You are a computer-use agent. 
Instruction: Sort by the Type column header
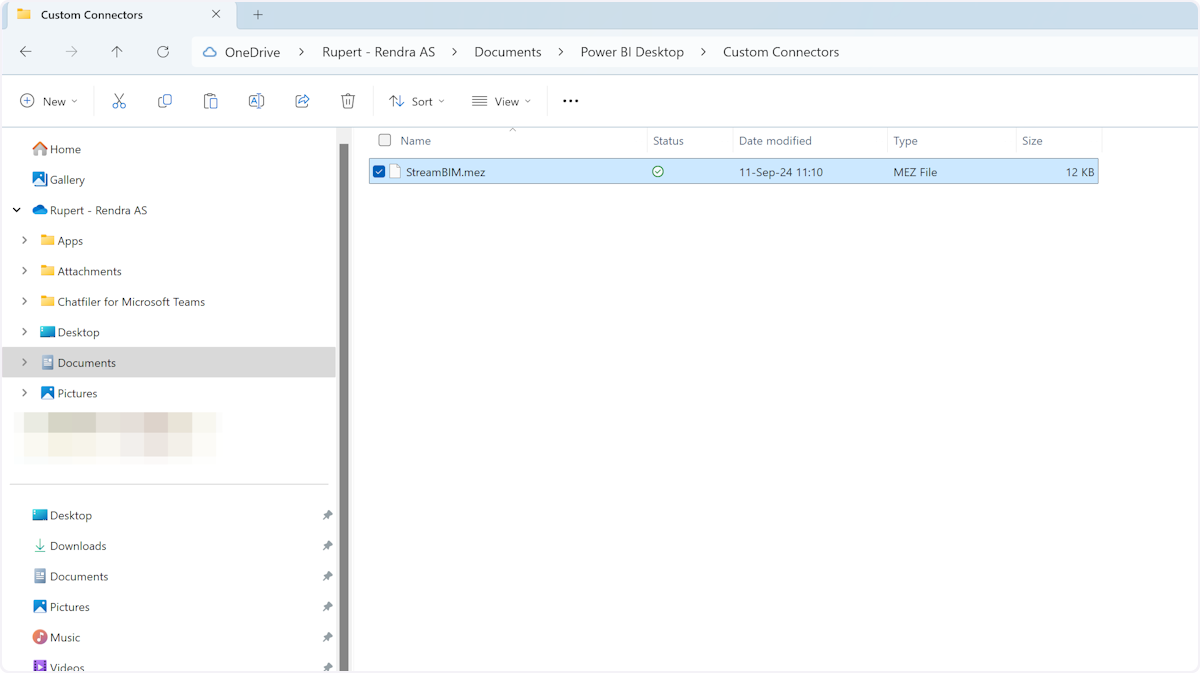(905, 141)
